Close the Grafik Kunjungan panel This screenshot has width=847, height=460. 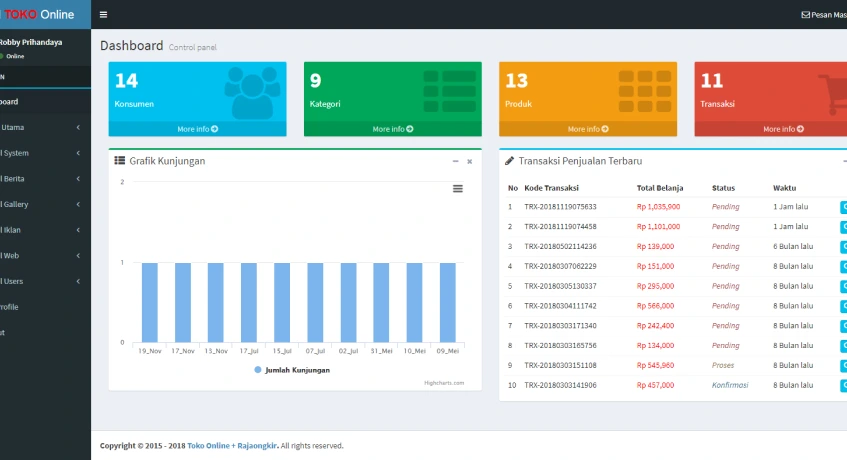pyautogui.click(x=469, y=161)
